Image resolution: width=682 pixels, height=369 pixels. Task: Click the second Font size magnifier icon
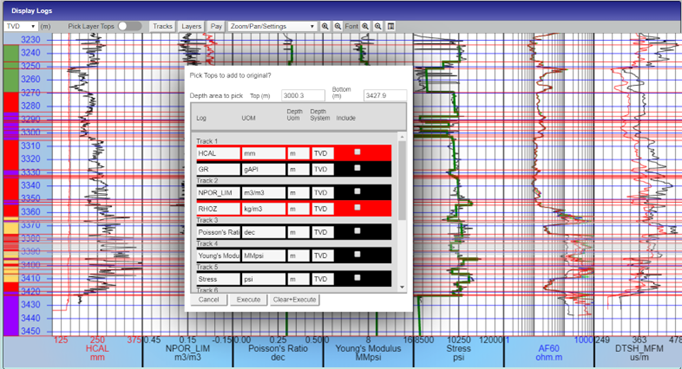point(378,26)
